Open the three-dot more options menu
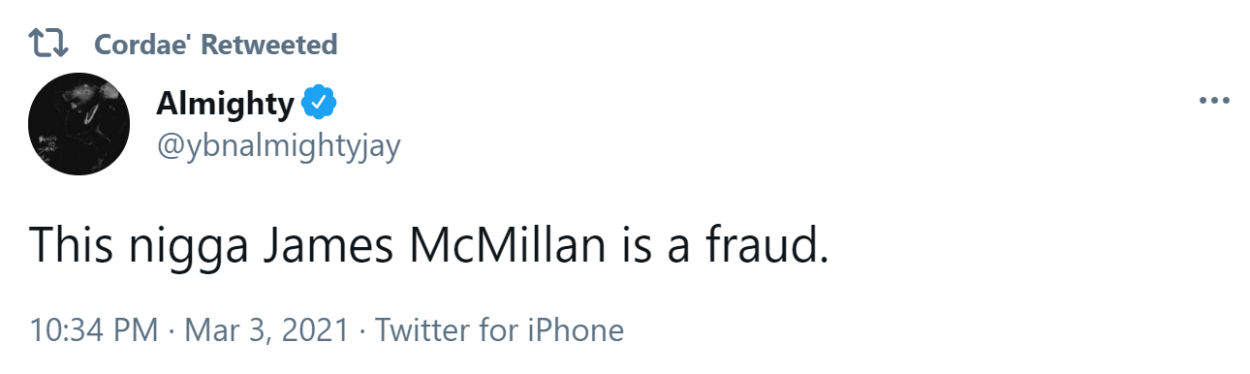 1213,102
